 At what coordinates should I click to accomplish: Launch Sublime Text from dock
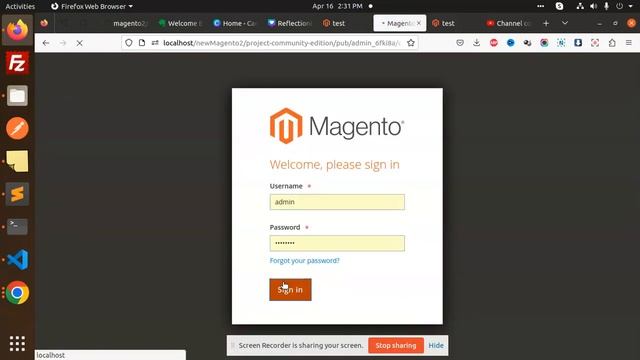point(17,194)
